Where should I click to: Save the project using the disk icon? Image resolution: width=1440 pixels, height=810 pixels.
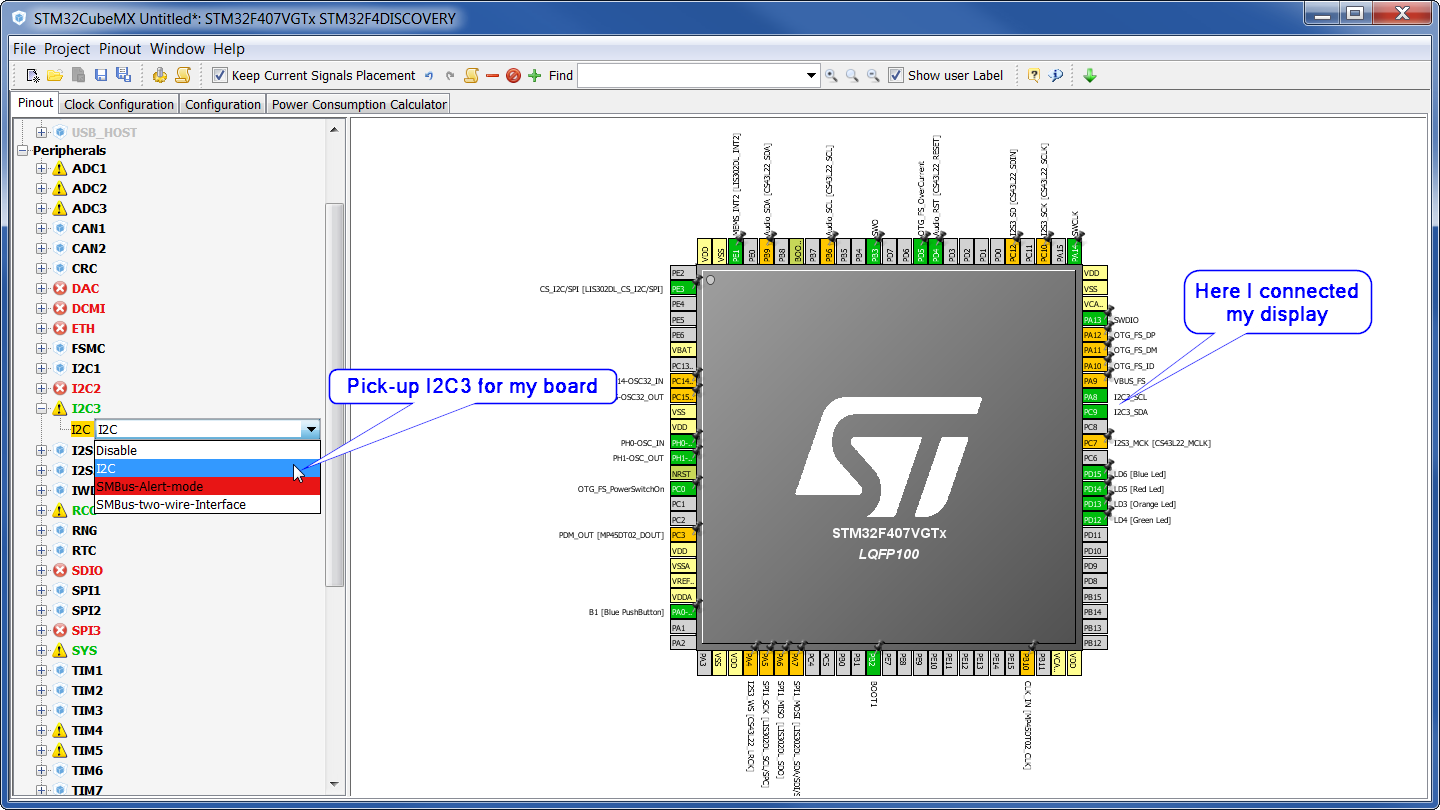tap(102, 75)
